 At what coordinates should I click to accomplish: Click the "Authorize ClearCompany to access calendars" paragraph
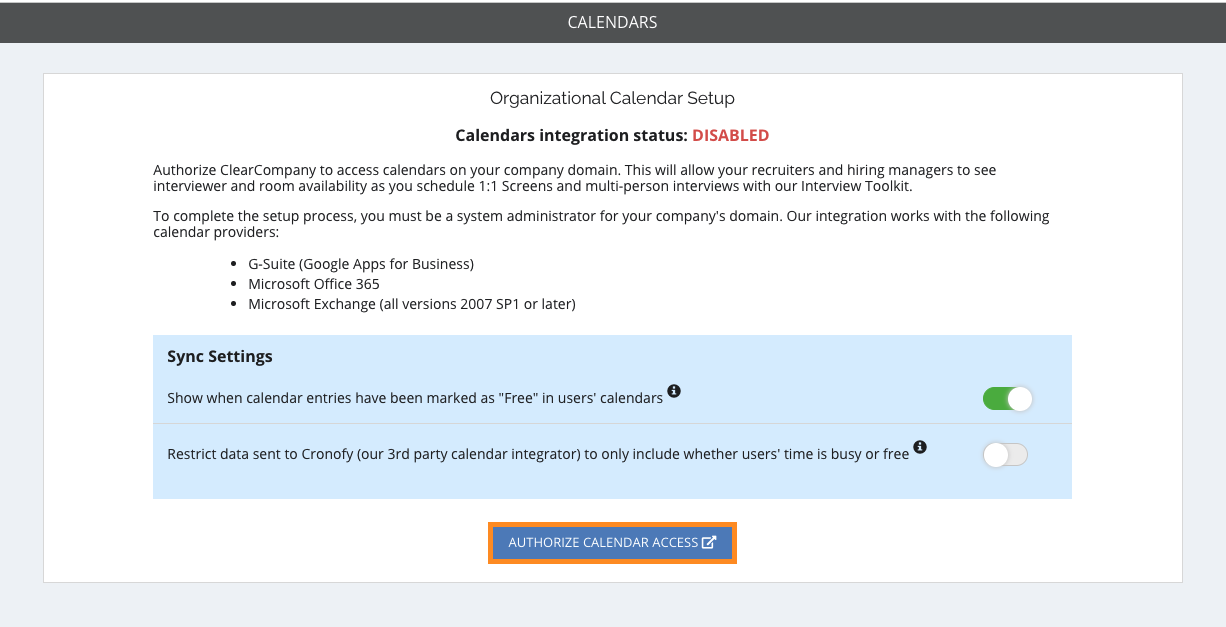point(574,178)
